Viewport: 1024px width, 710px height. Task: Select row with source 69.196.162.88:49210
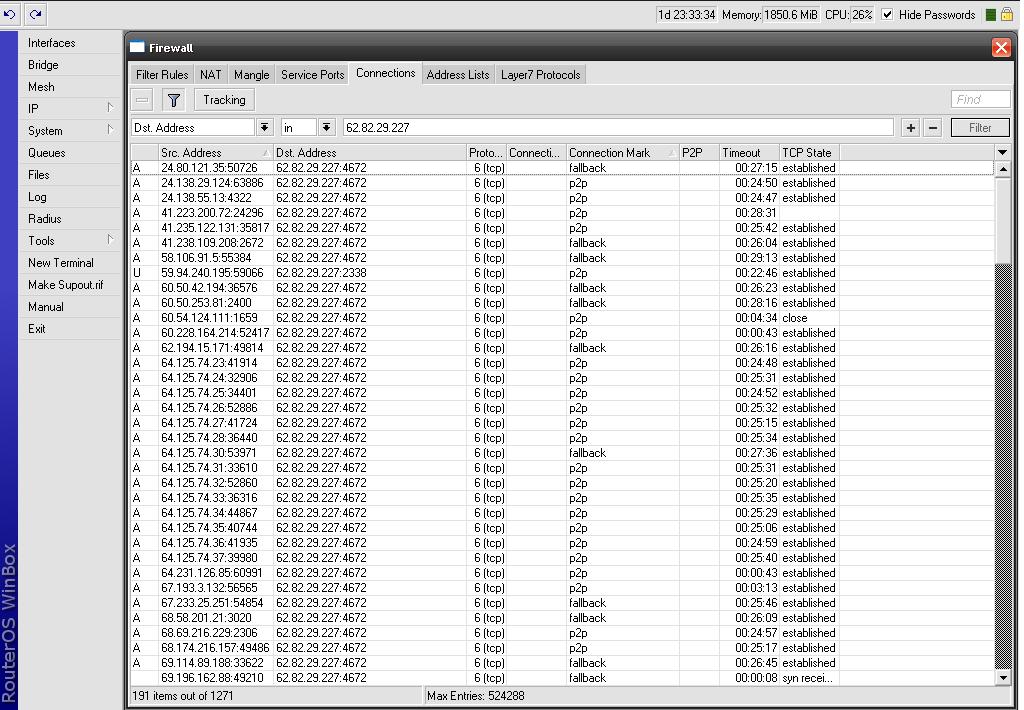[x=562, y=678]
